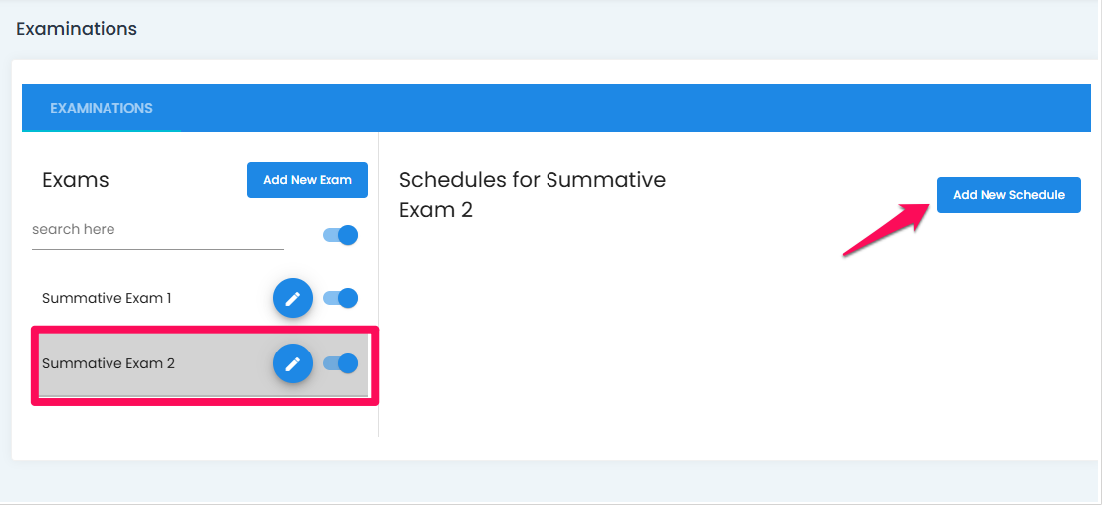Image resolution: width=1102 pixels, height=505 pixels.
Task: Click the teal underline beneath EXAMINATIONS tab
Action: pyautogui.click(x=101, y=131)
